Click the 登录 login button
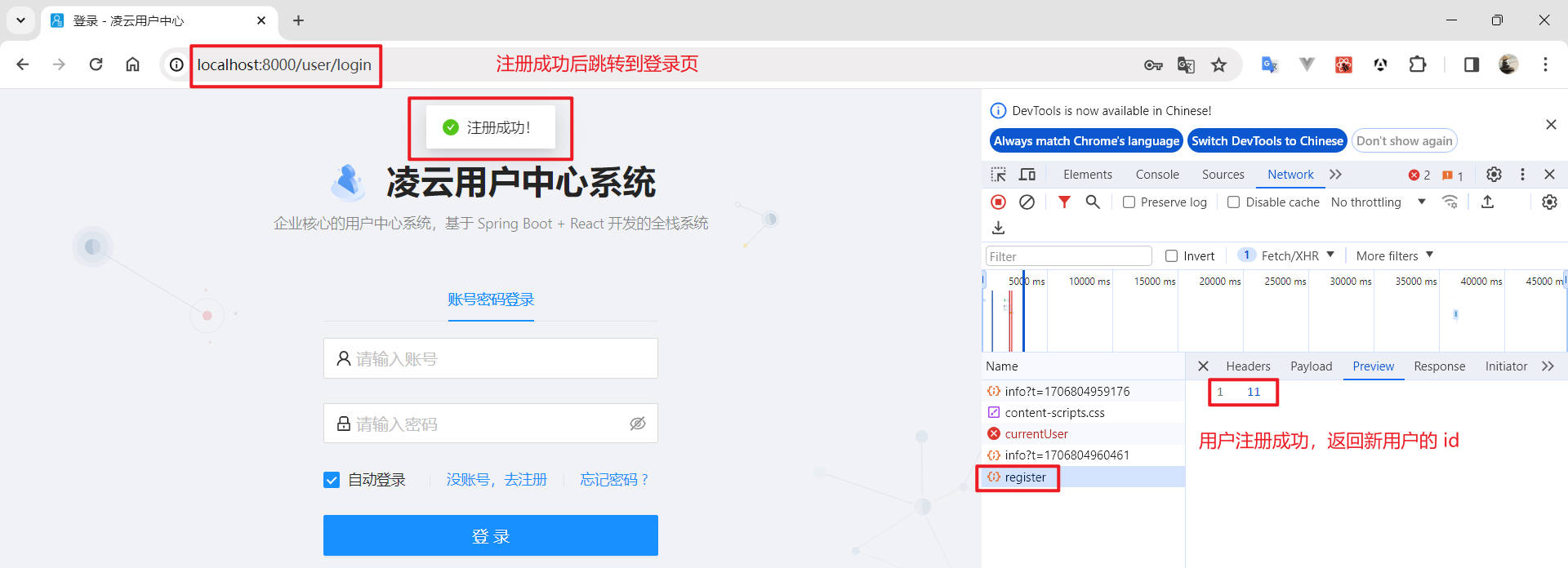Viewport: 1568px width, 568px height. (490, 535)
